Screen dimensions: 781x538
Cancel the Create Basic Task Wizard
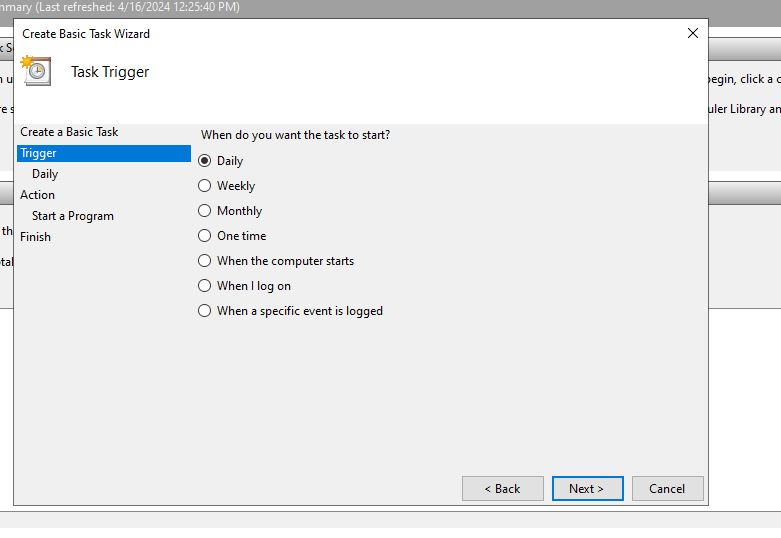click(667, 489)
